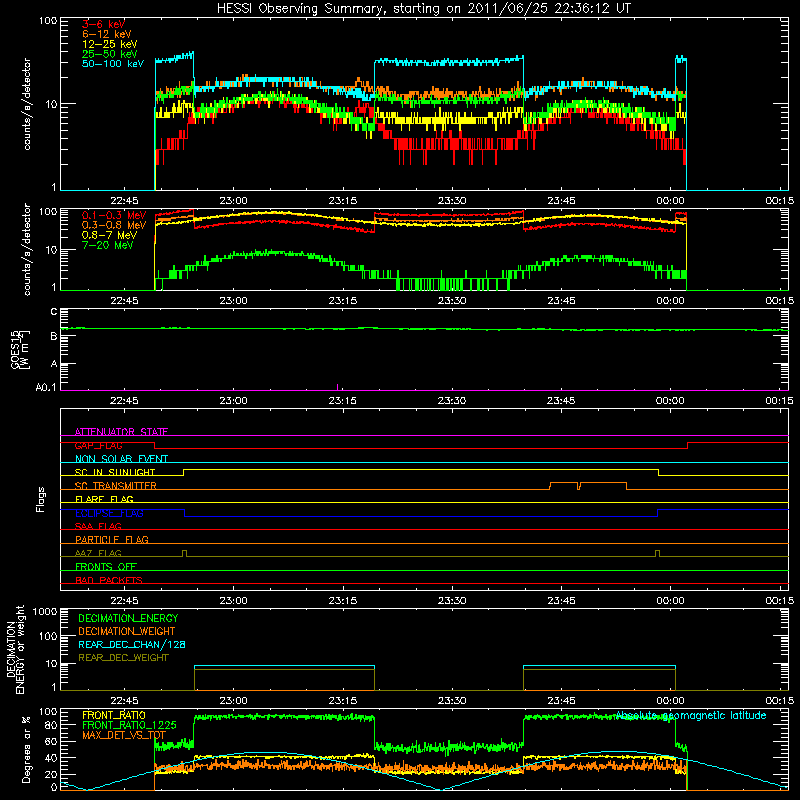Click the REAR_DEC_CHAN/128 legend label
Viewport: 800px width, 800px height.
click(132, 644)
